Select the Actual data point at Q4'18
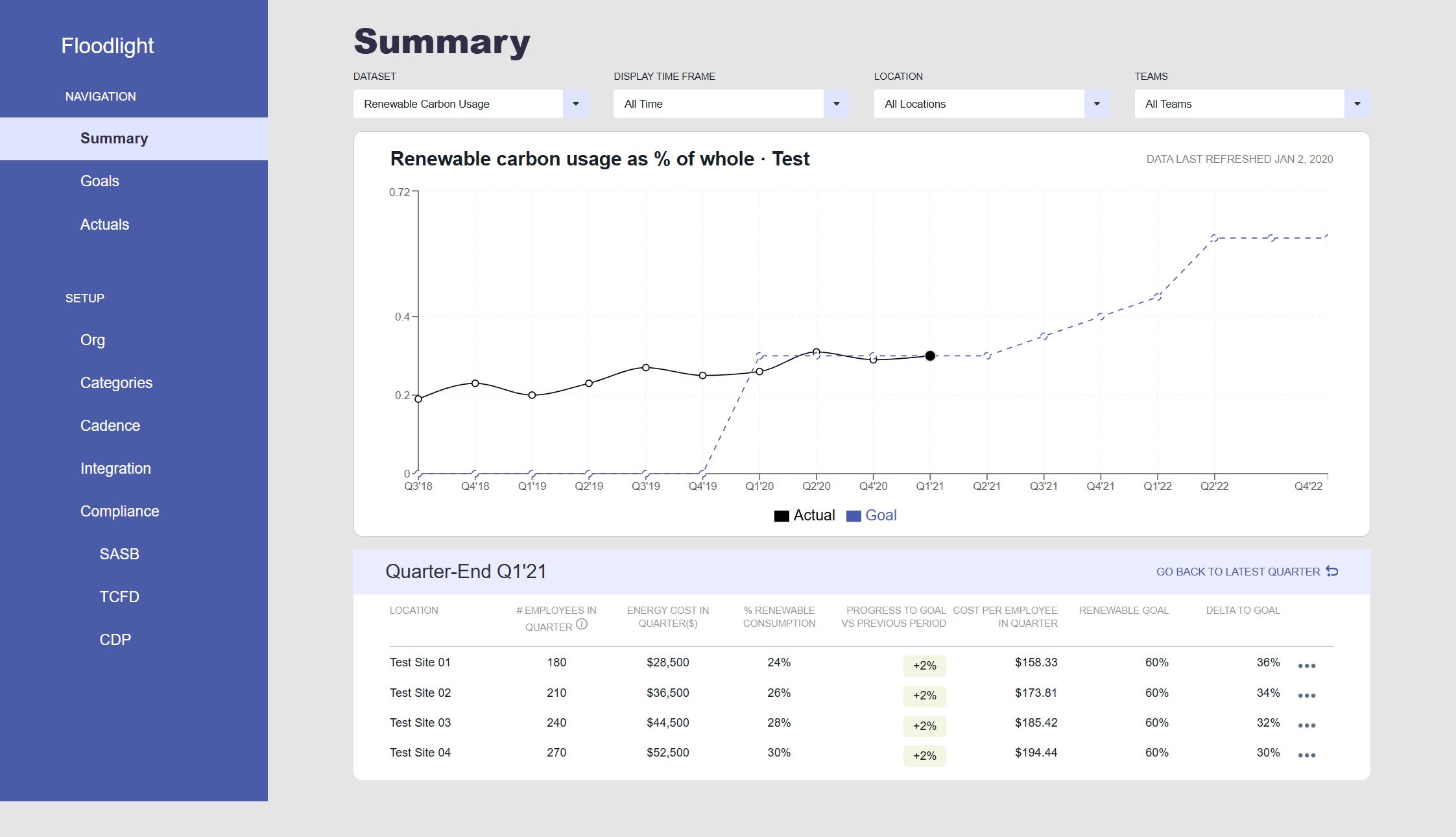 coord(475,383)
